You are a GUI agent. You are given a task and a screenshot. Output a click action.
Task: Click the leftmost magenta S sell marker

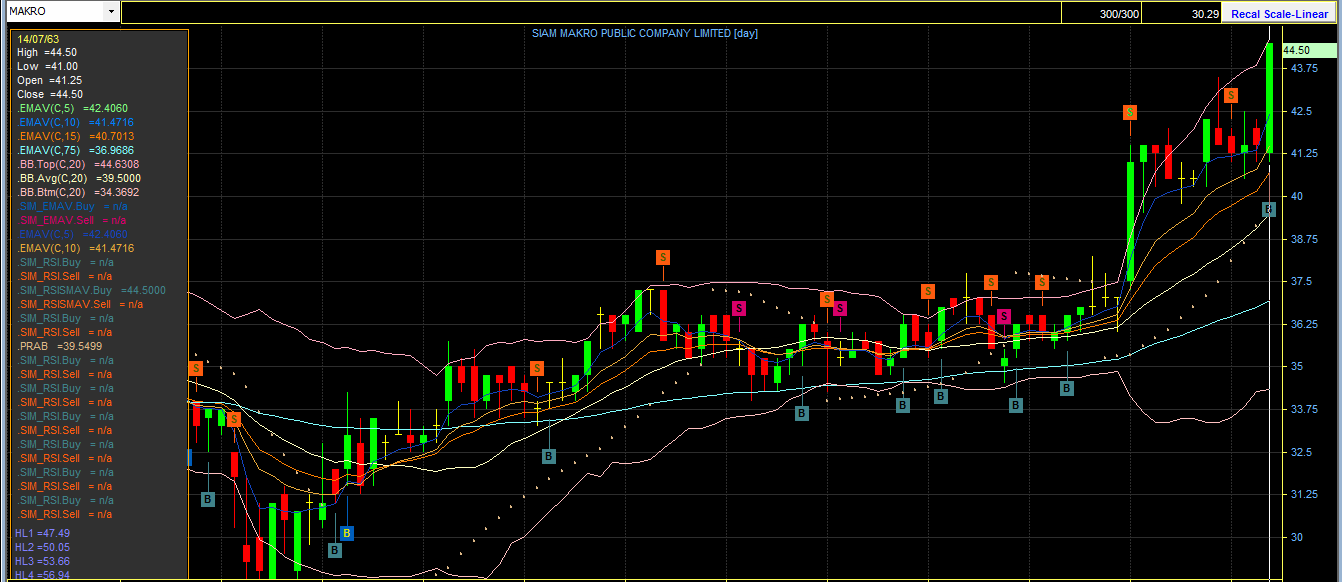coord(738,308)
